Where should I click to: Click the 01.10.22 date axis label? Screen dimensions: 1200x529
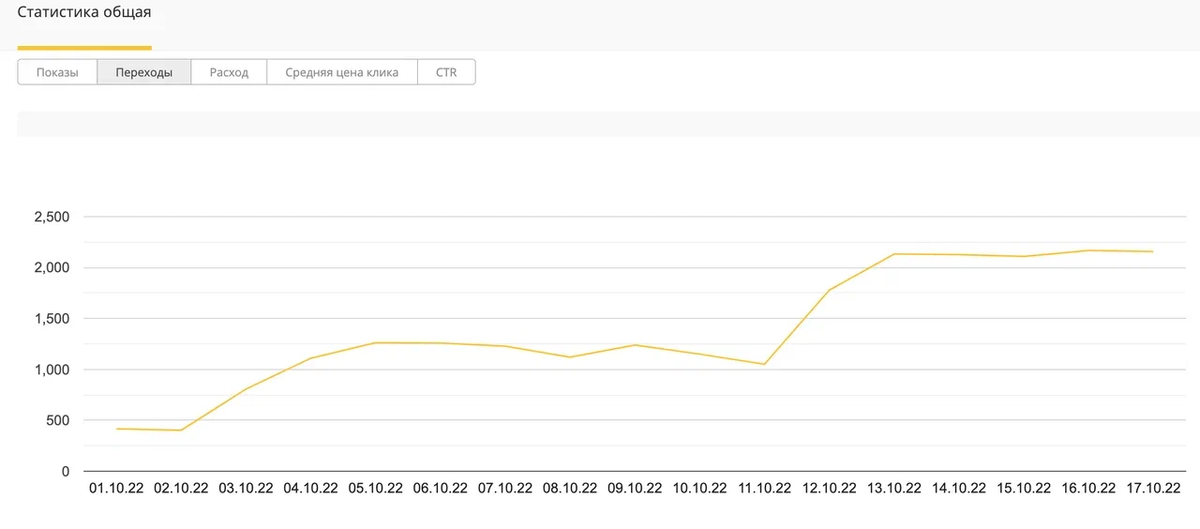click(116, 489)
